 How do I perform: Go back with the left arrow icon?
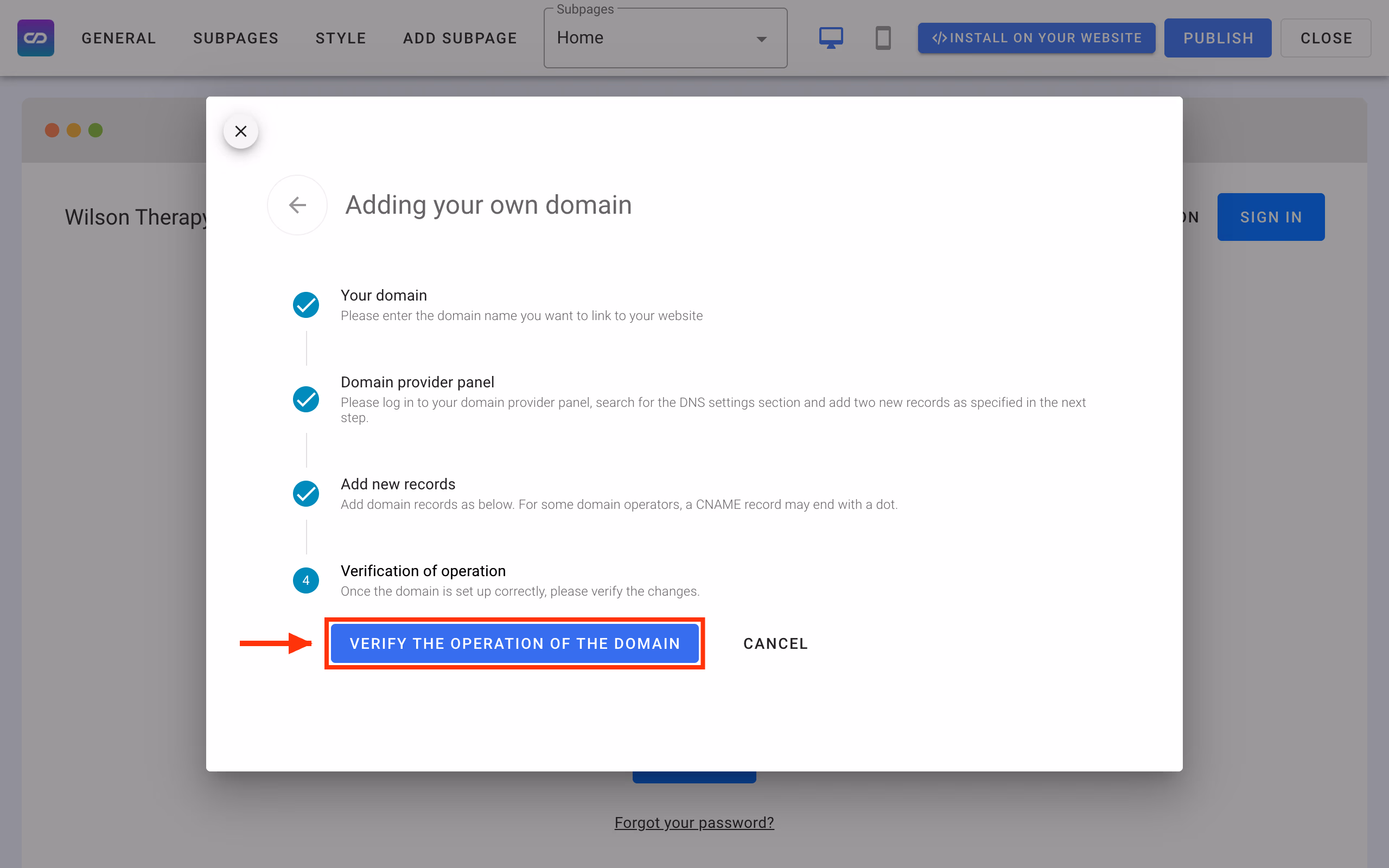[x=297, y=205]
